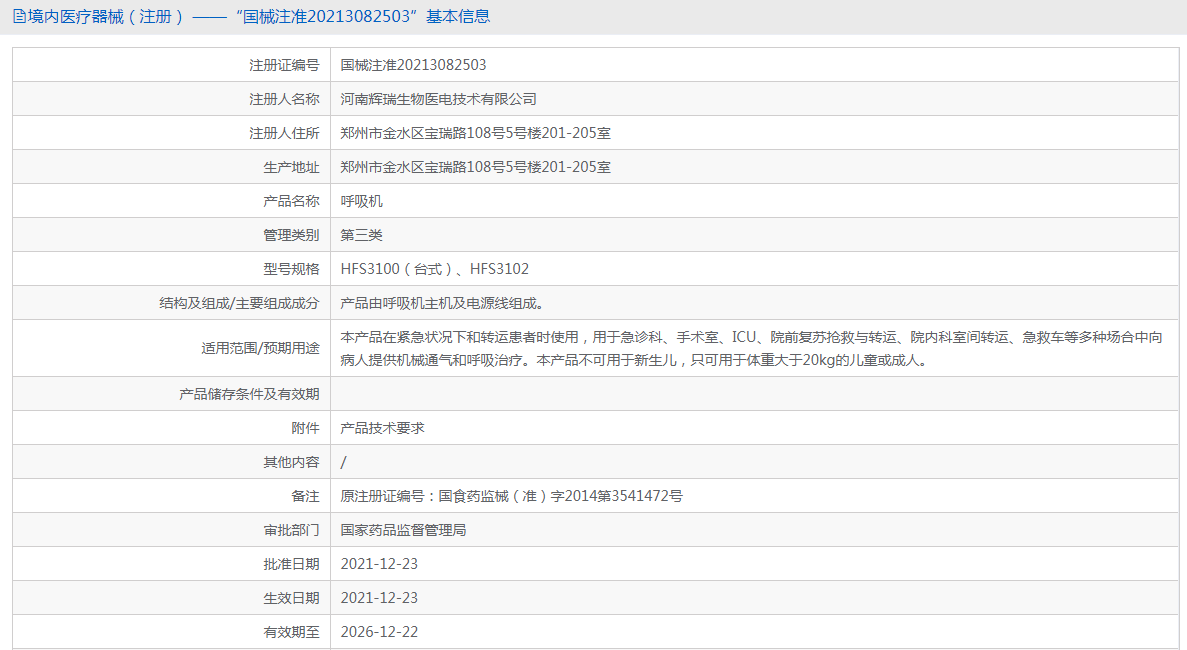
Task: Select company name 河南辉瑞生物医电技术有限公司
Action: pyautogui.click(x=438, y=99)
